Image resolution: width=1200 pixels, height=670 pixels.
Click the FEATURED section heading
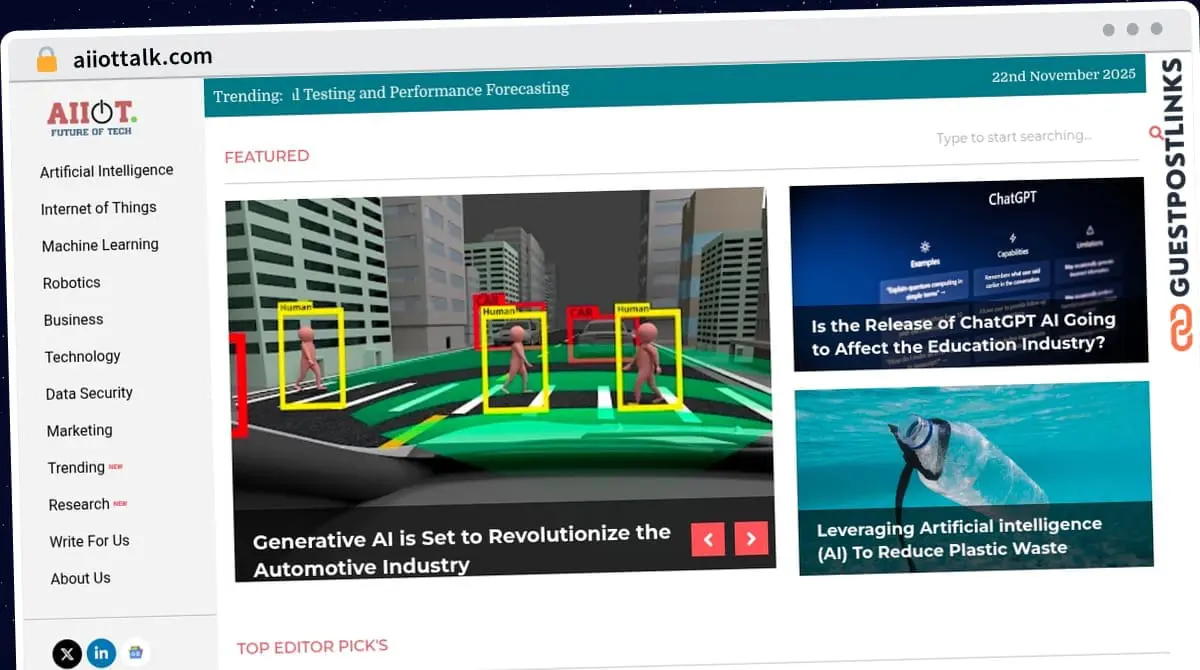267,156
